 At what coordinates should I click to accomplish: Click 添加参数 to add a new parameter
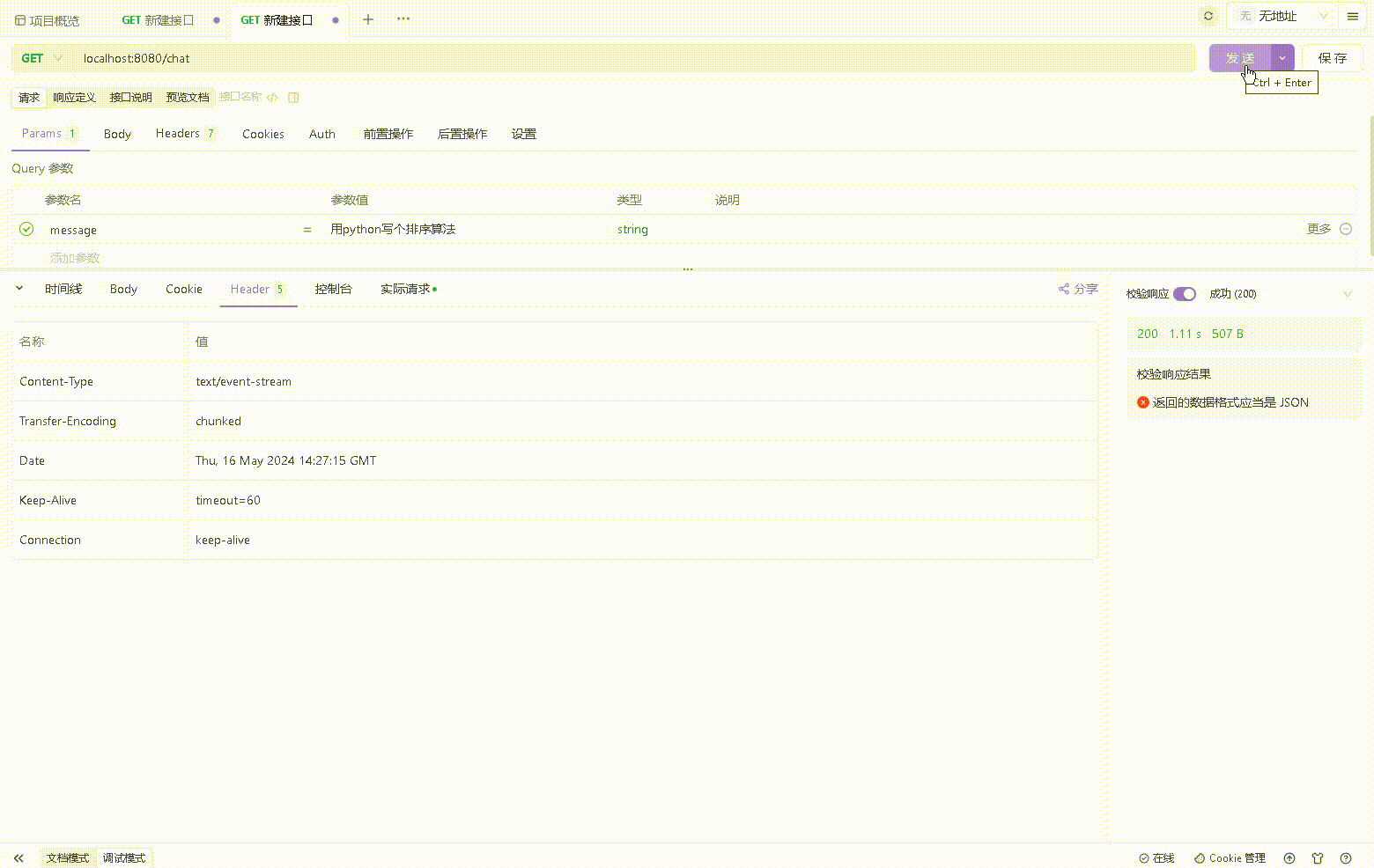[76, 257]
